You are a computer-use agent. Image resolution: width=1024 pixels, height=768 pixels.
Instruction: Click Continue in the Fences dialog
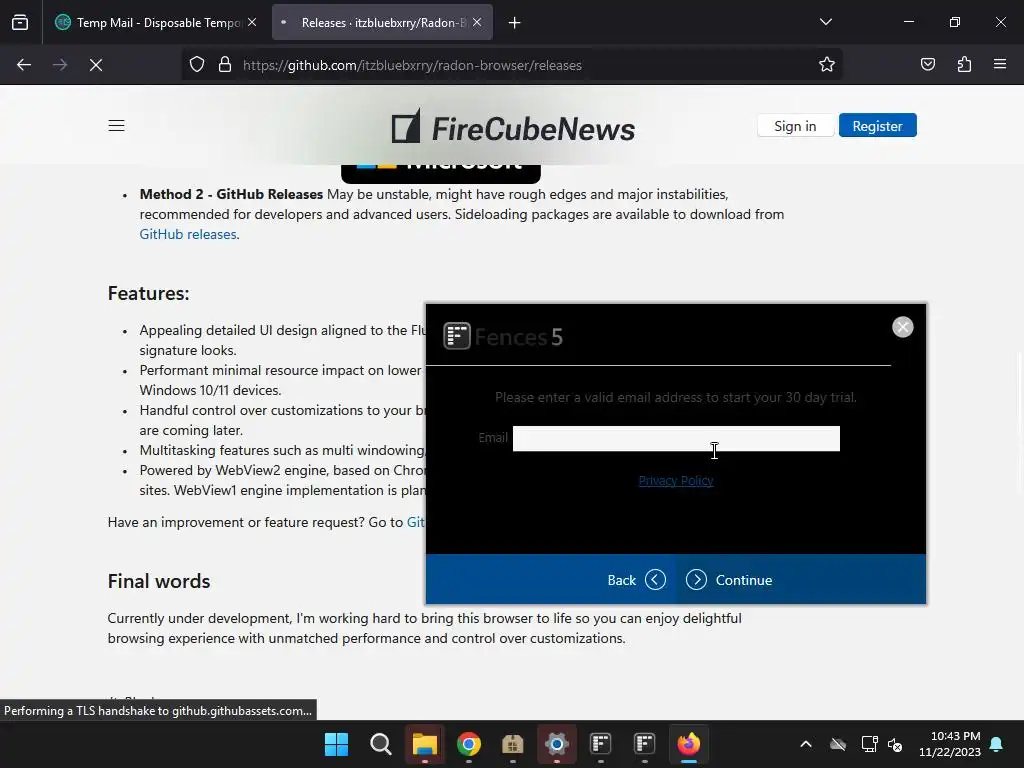(729, 580)
